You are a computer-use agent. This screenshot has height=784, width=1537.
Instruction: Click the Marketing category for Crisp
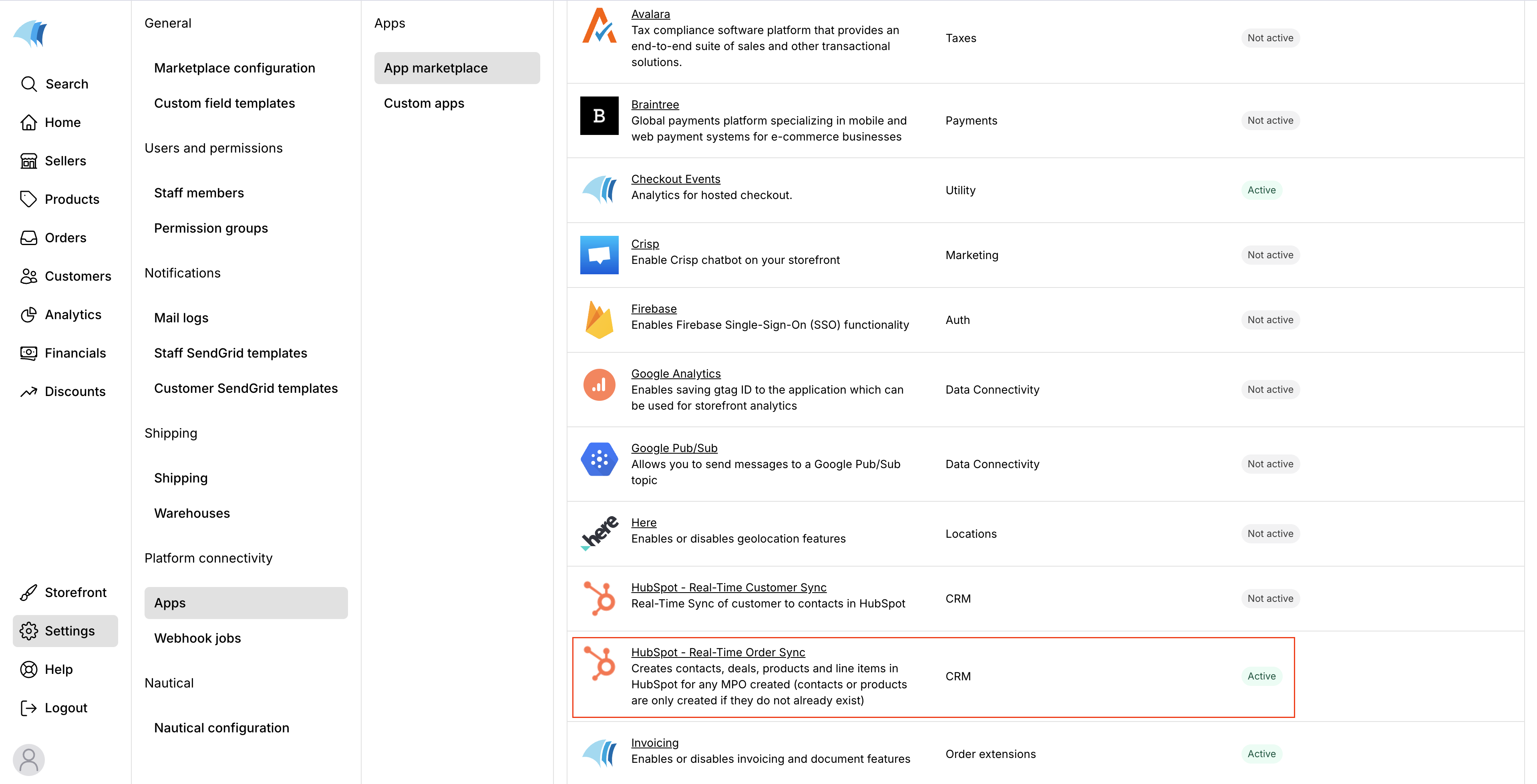coord(972,255)
